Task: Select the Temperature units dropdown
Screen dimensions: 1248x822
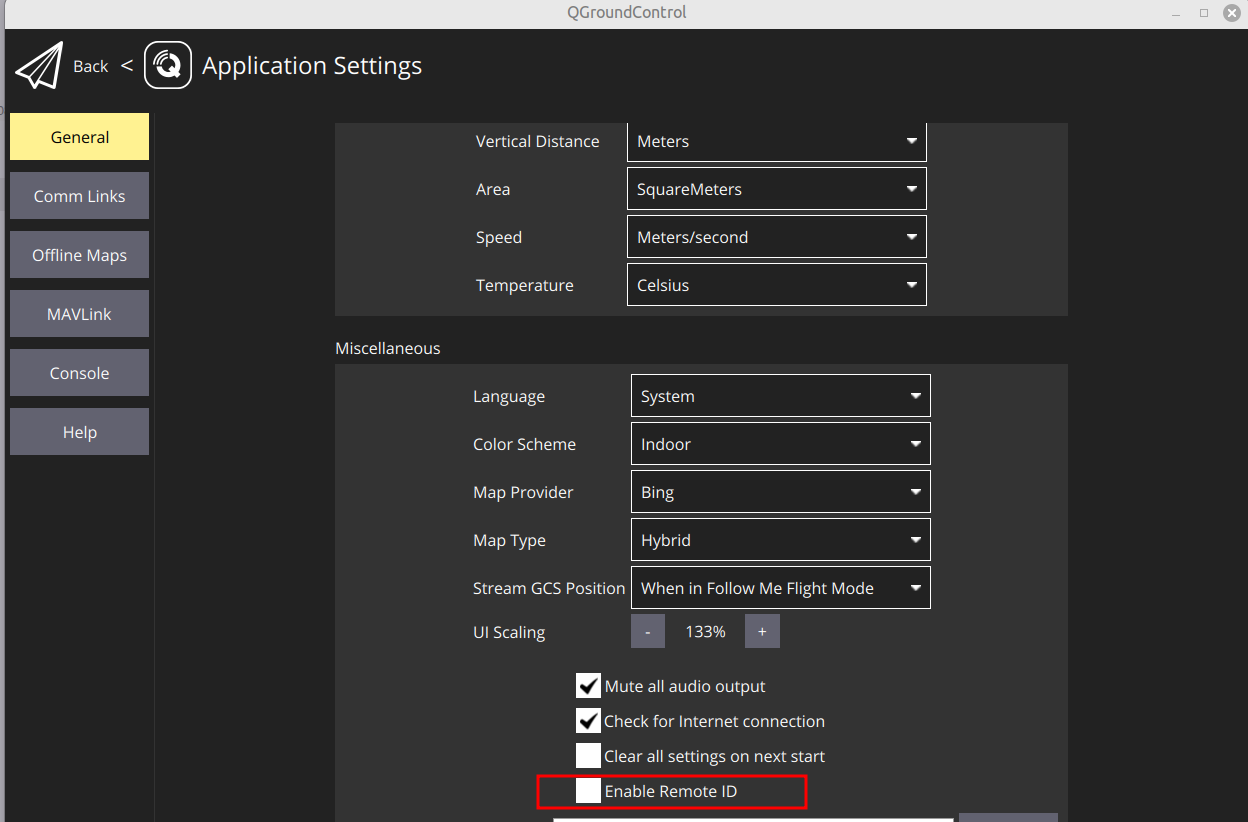Action: pos(777,285)
